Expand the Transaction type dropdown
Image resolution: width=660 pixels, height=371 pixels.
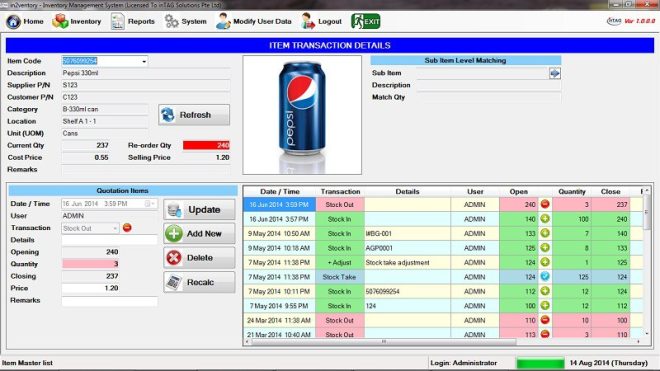tap(115, 228)
